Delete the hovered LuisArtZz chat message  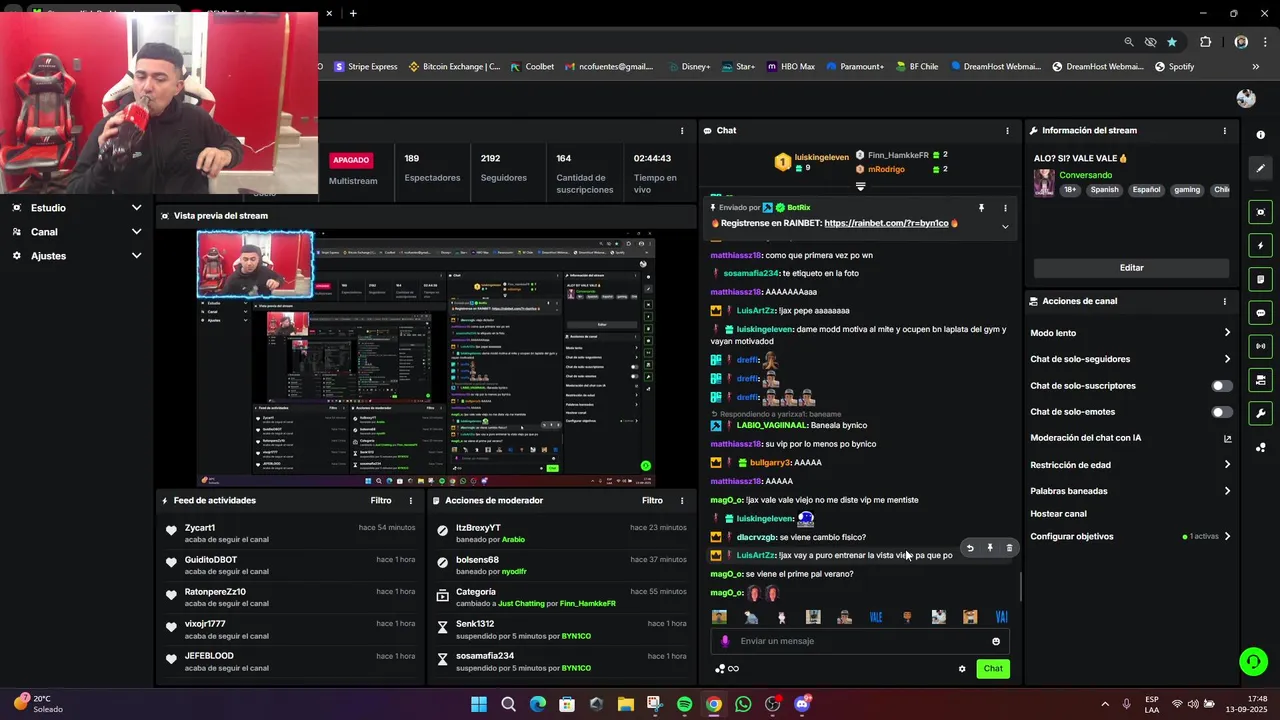[1009, 548]
